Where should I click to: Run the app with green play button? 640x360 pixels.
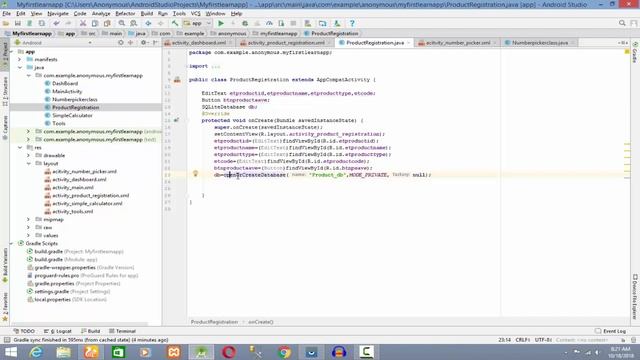[221, 24]
